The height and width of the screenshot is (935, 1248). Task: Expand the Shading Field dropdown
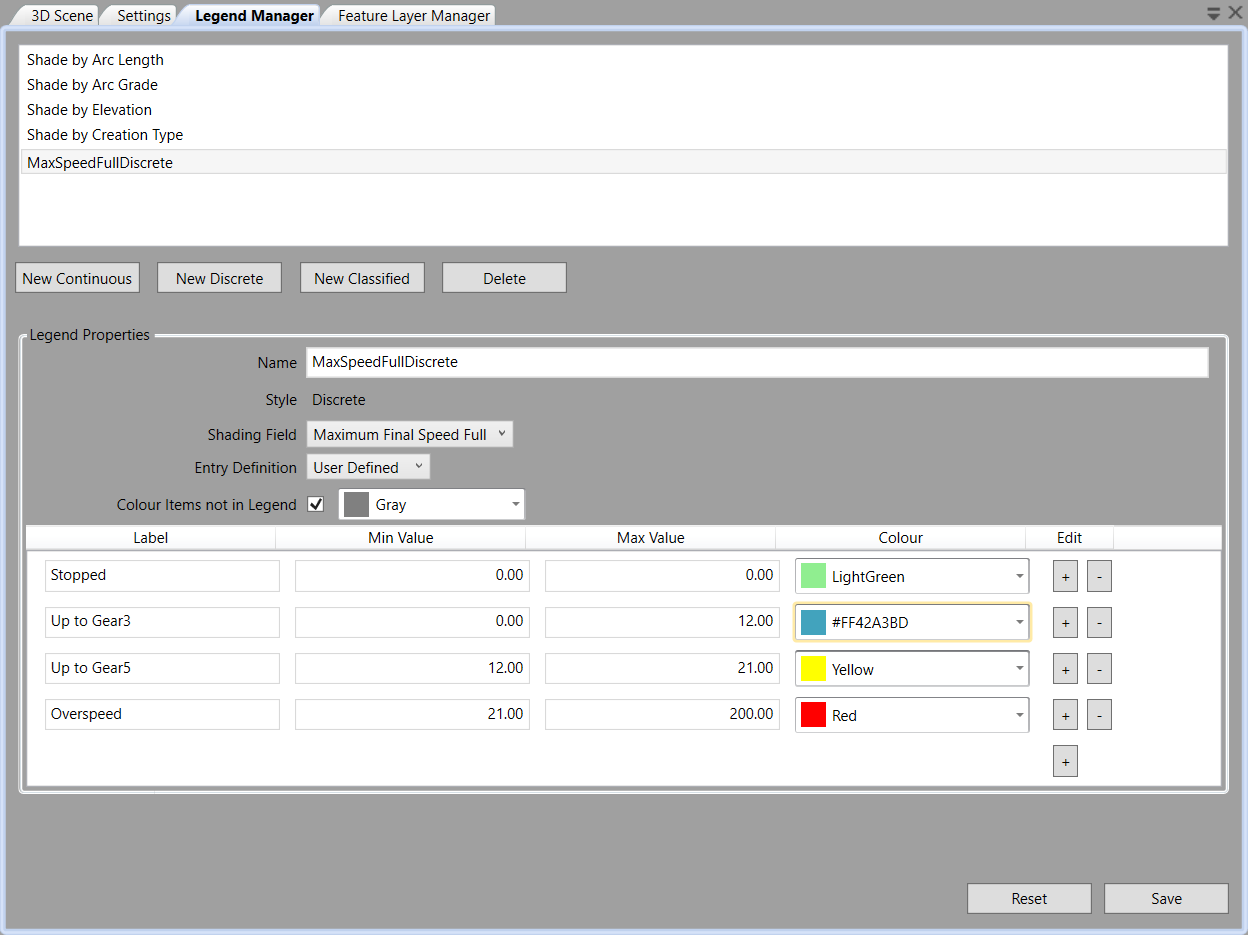coord(410,434)
